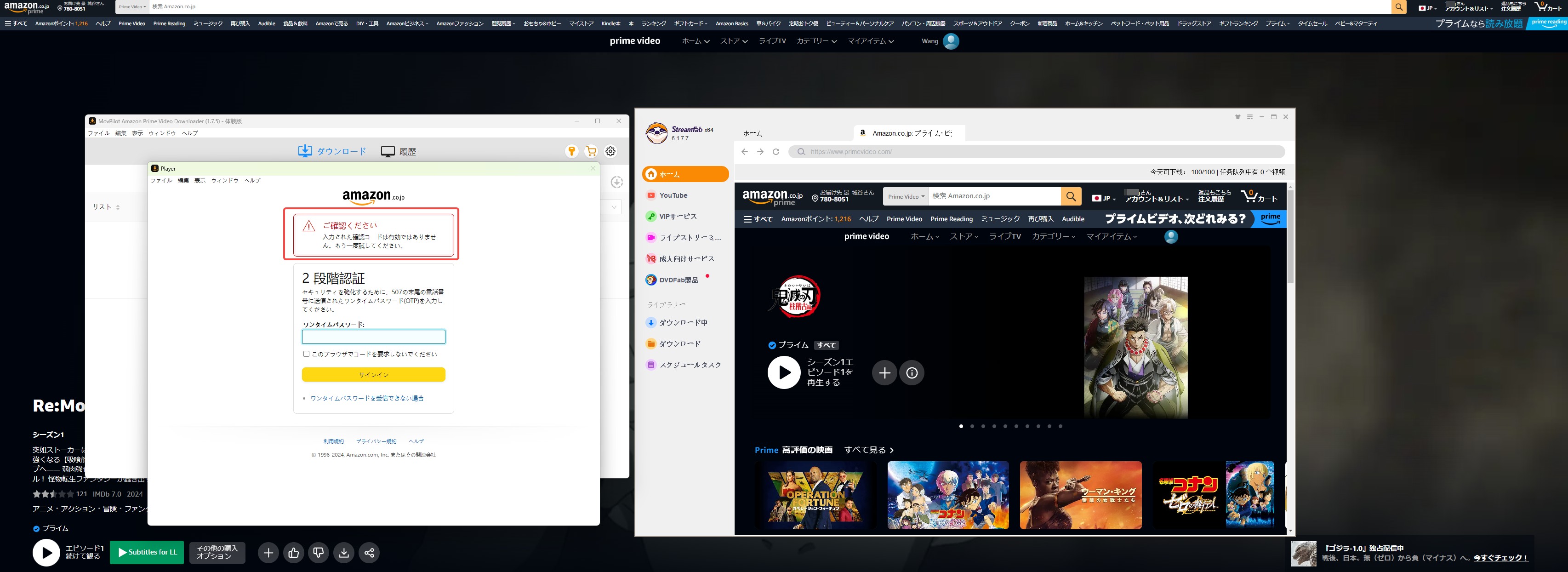Expand JP language selector in StreamFab

(1104, 198)
